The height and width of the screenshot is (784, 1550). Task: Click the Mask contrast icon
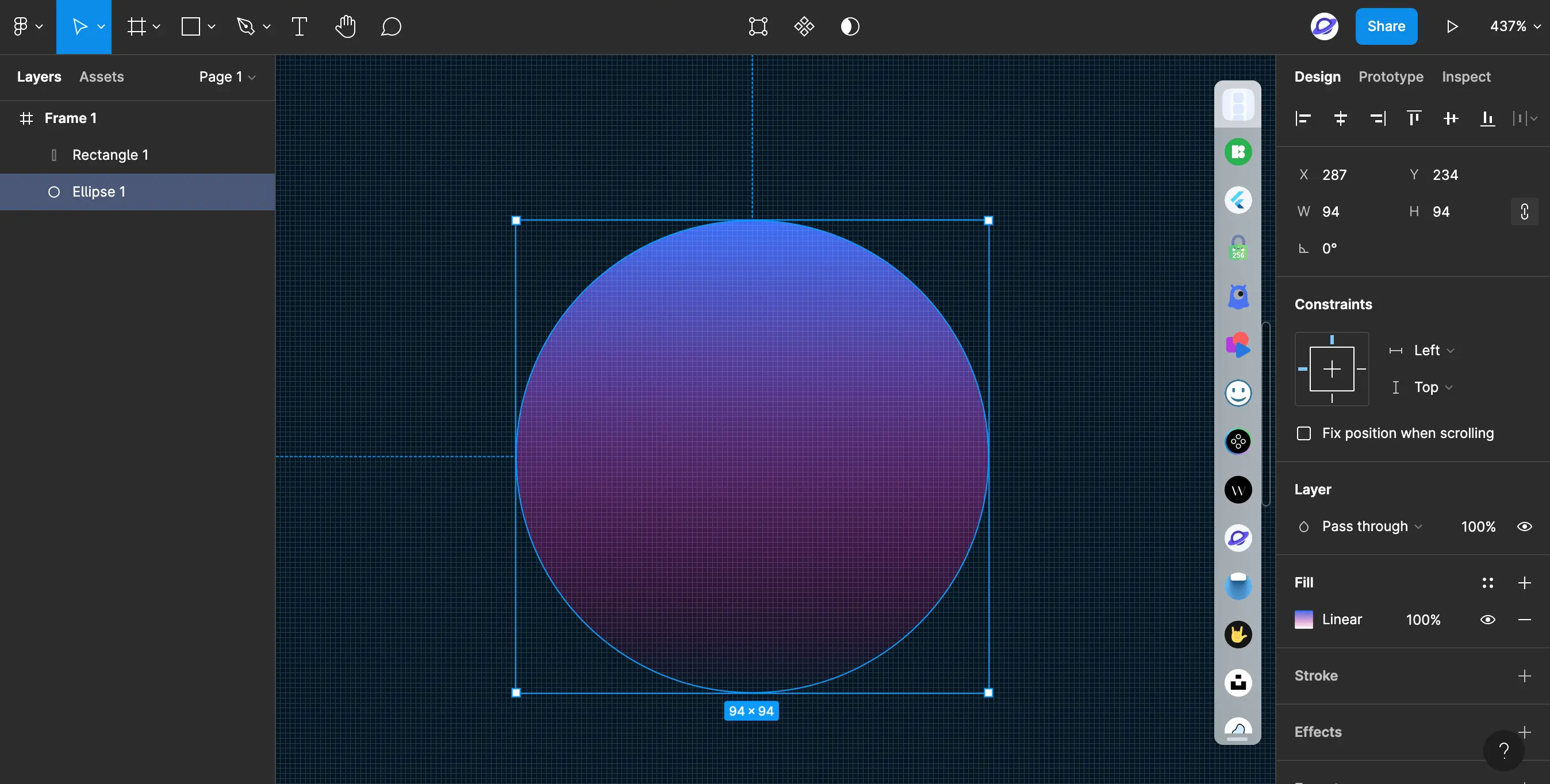(850, 26)
